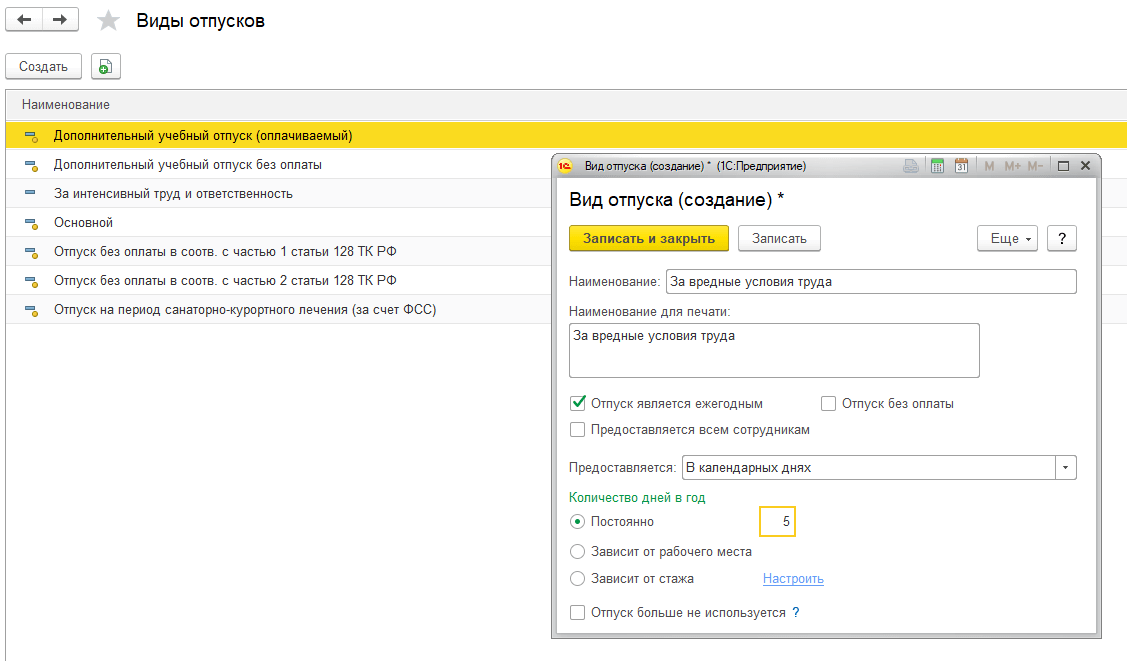Click the back navigation arrow

tap(25, 20)
